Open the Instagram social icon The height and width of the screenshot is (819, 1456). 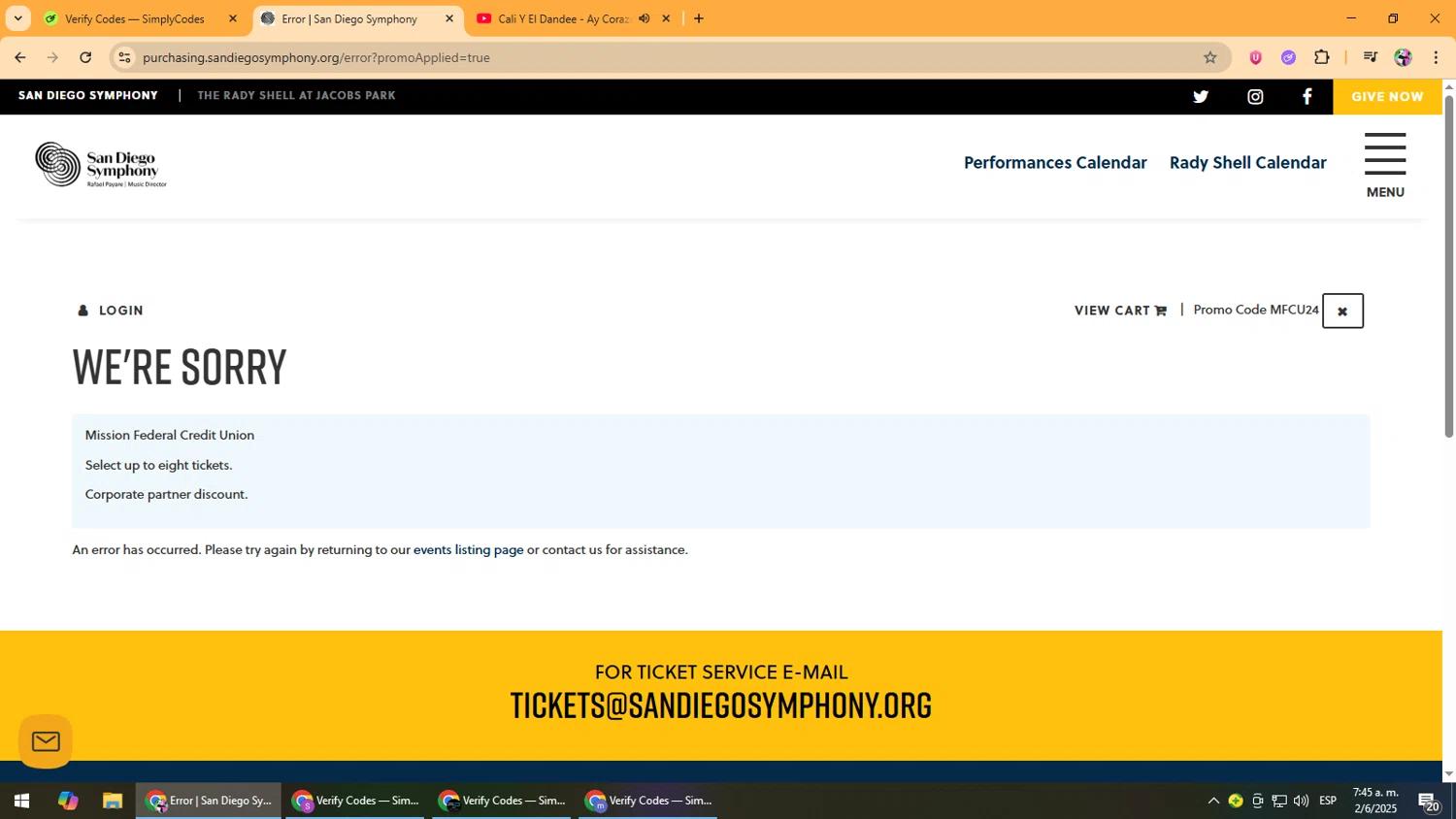1255,96
